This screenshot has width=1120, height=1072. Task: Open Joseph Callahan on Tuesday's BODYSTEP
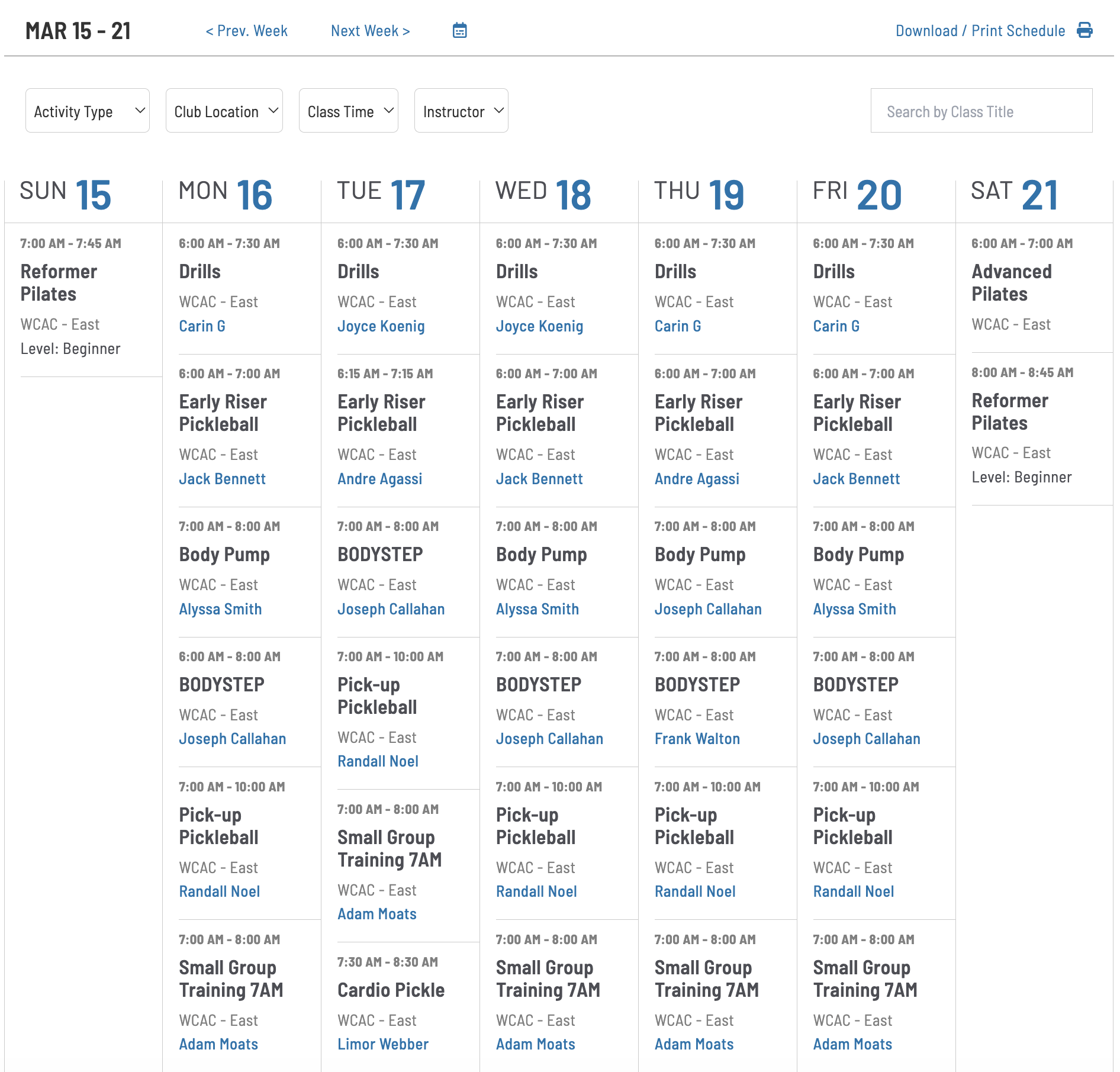pos(391,609)
